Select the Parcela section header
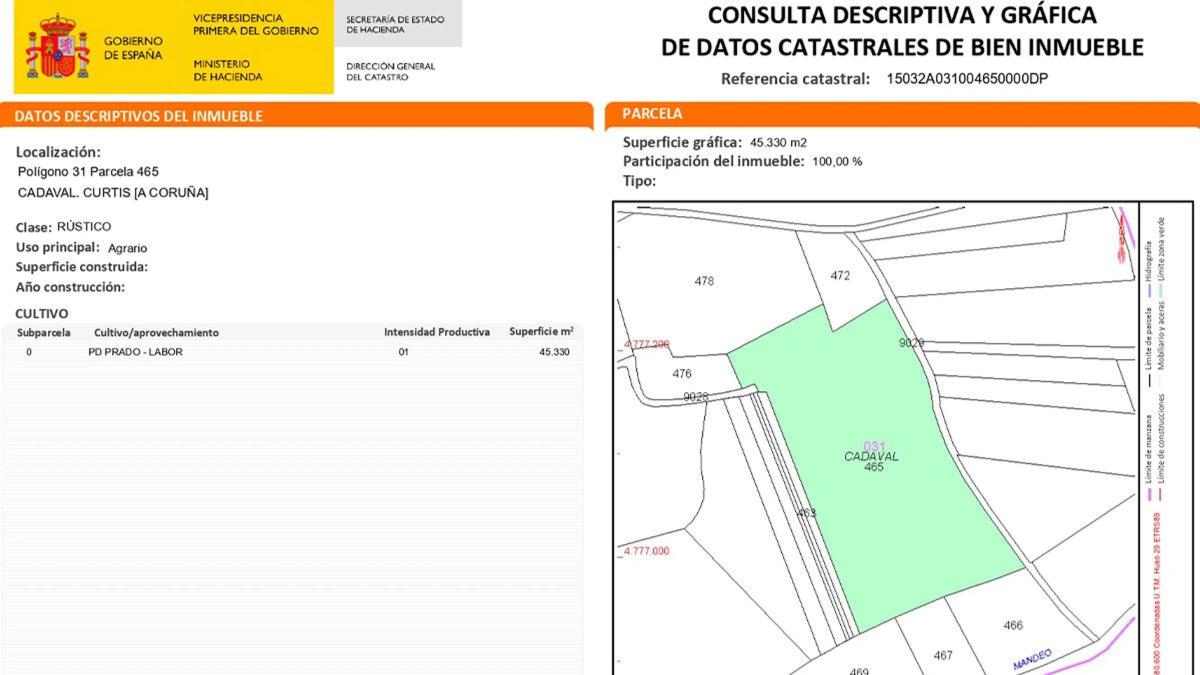This screenshot has width=1200, height=675. 652,114
